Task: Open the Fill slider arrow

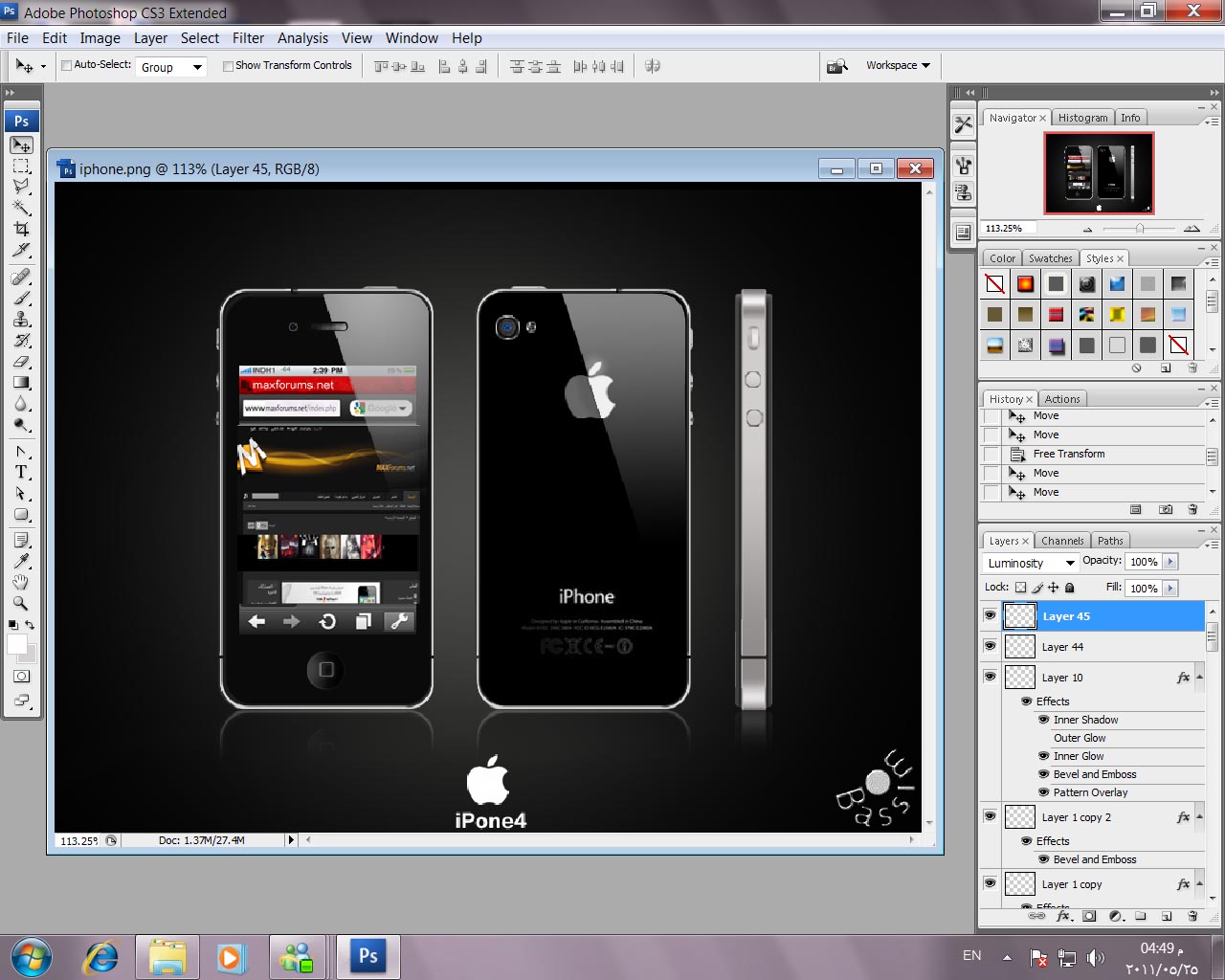Action: pyautogui.click(x=1170, y=589)
